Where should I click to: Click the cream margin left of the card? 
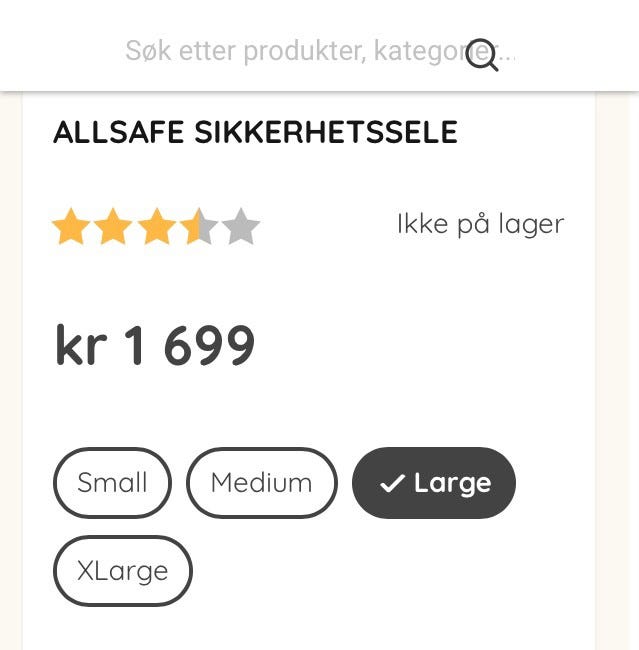pyautogui.click(x=11, y=400)
